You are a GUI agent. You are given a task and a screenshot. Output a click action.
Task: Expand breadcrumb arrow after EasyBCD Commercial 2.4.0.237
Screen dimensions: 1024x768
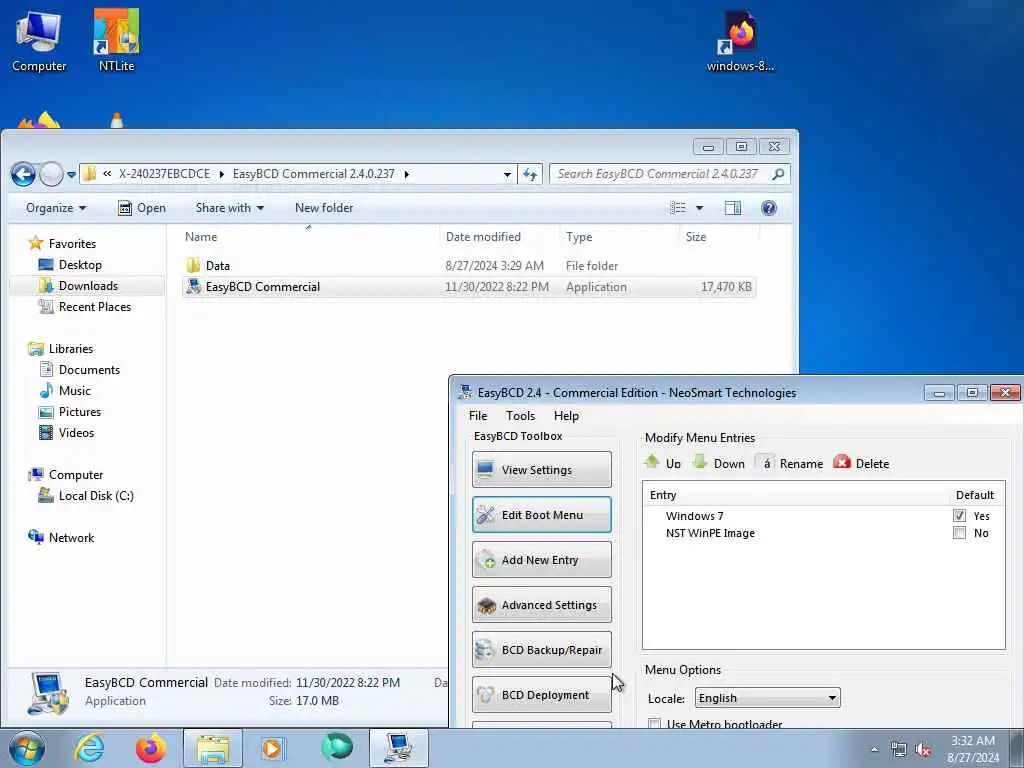point(407,174)
